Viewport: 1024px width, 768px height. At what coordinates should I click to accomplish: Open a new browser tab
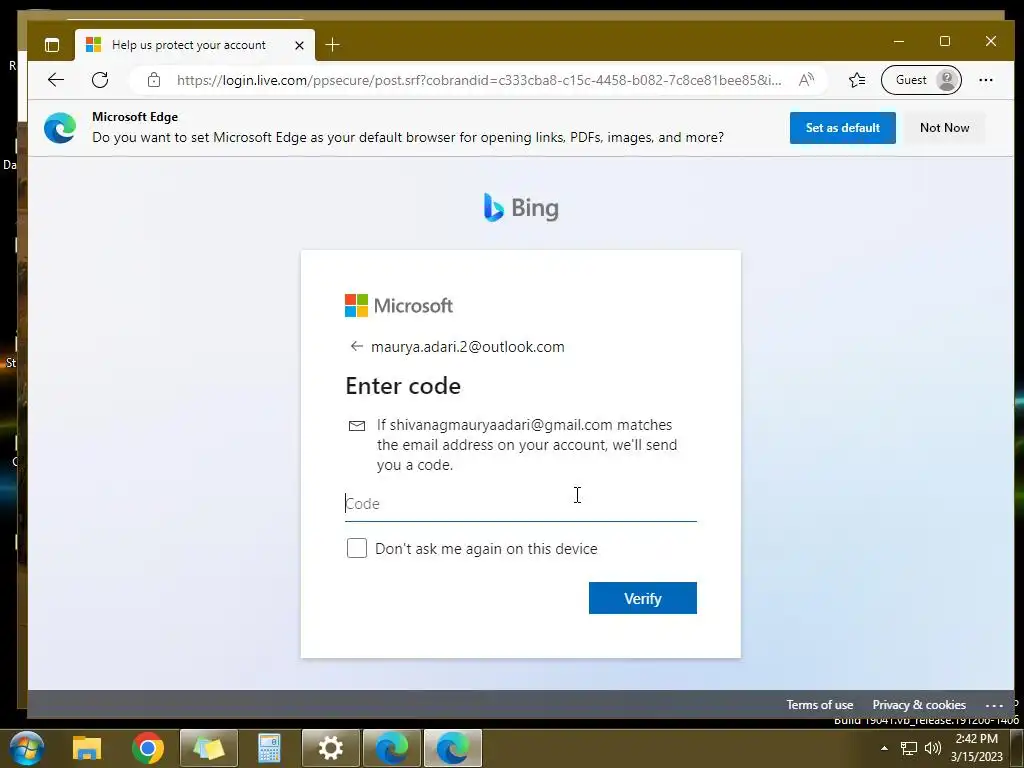[x=332, y=44]
